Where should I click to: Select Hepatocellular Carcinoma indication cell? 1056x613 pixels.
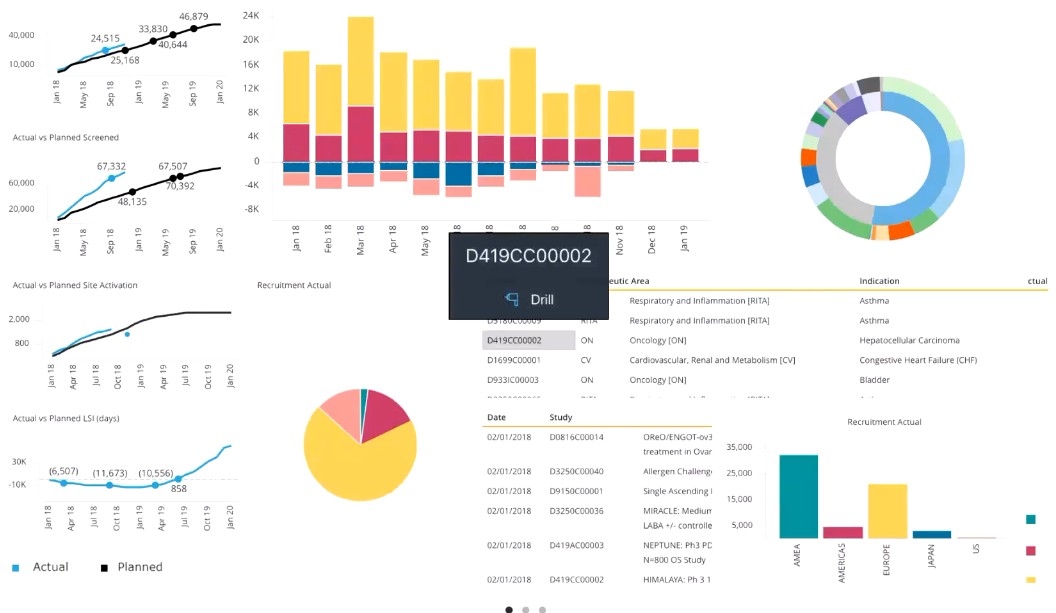tap(909, 340)
